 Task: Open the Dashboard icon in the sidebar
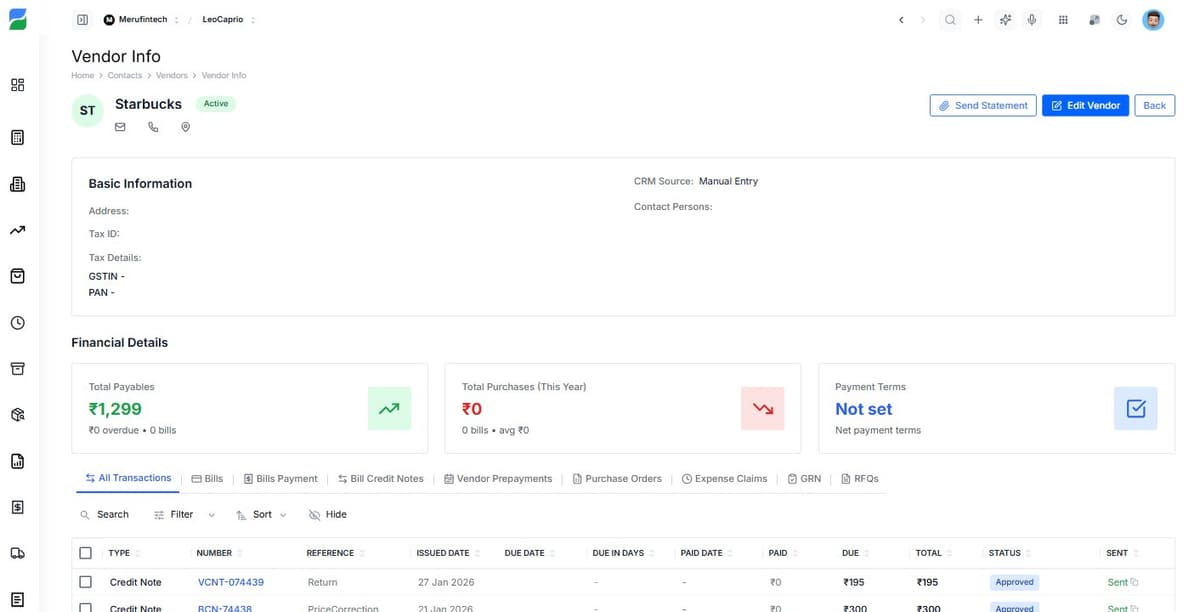tap(17, 85)
